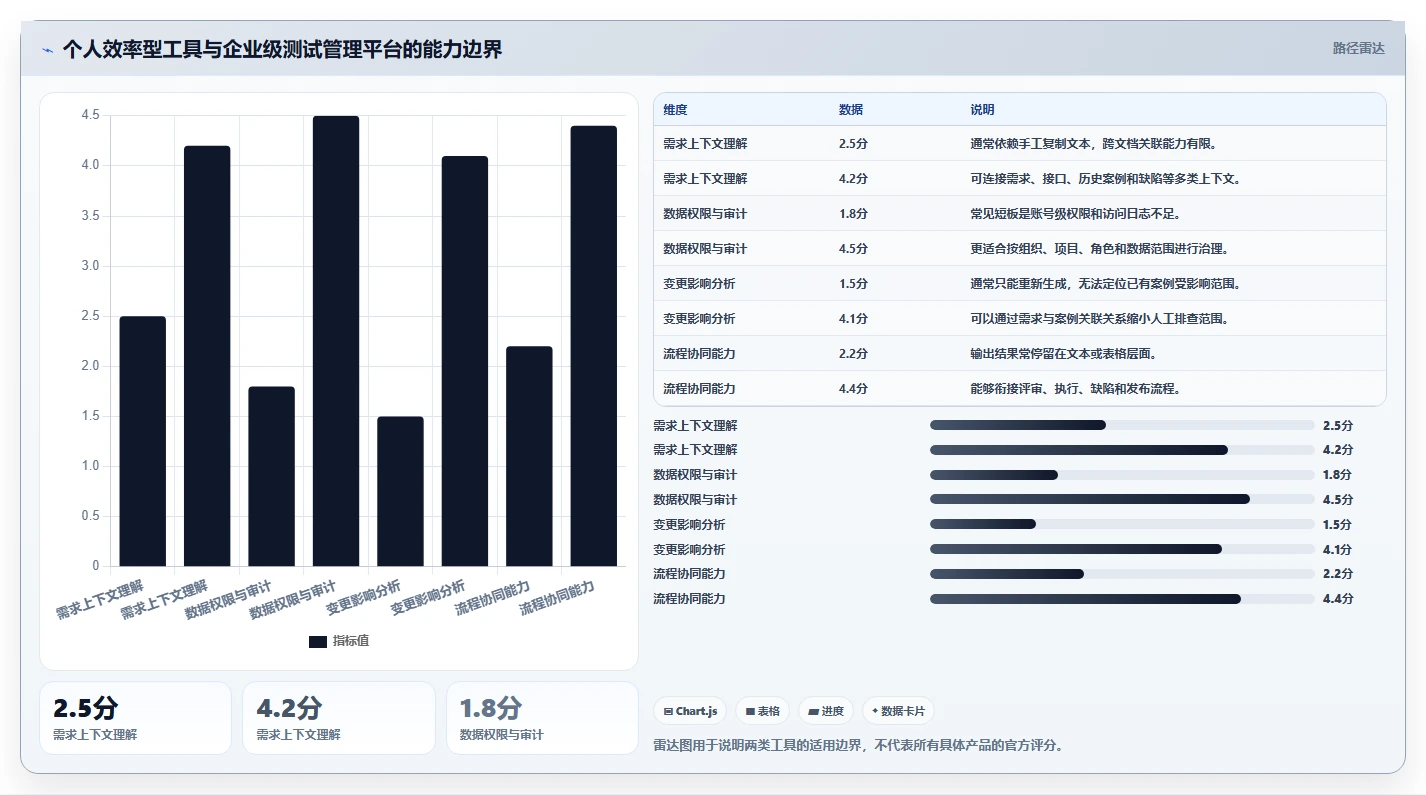The image size is (1426, 795).
Task: Click description 可连接需求、接口、历史案例
Action: (1105, 179)
